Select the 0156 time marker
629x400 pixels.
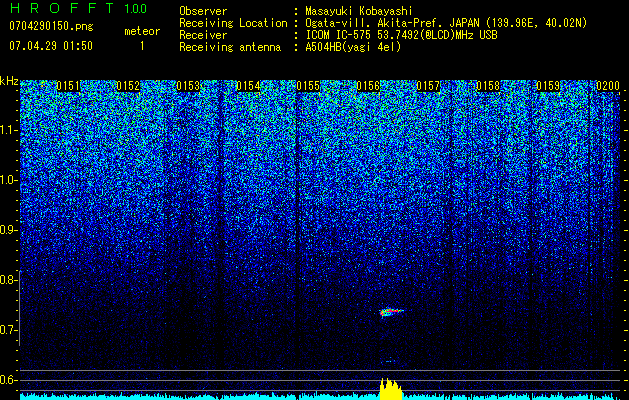pyautogui.click(x=368, y=86)
